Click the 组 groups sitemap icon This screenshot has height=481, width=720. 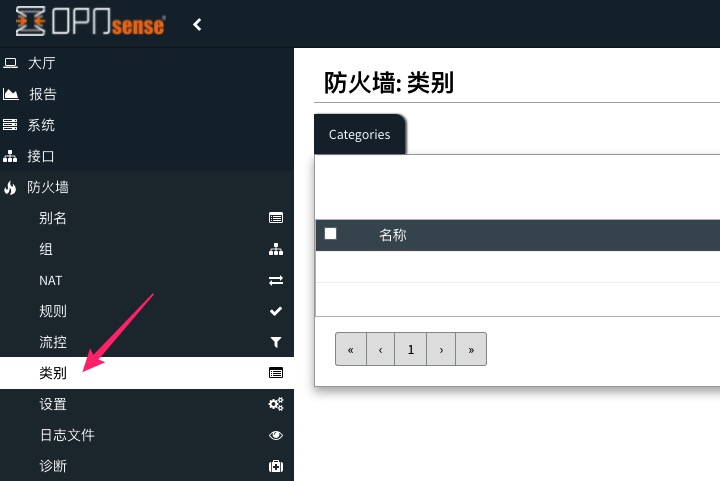(x=276, y=249)
